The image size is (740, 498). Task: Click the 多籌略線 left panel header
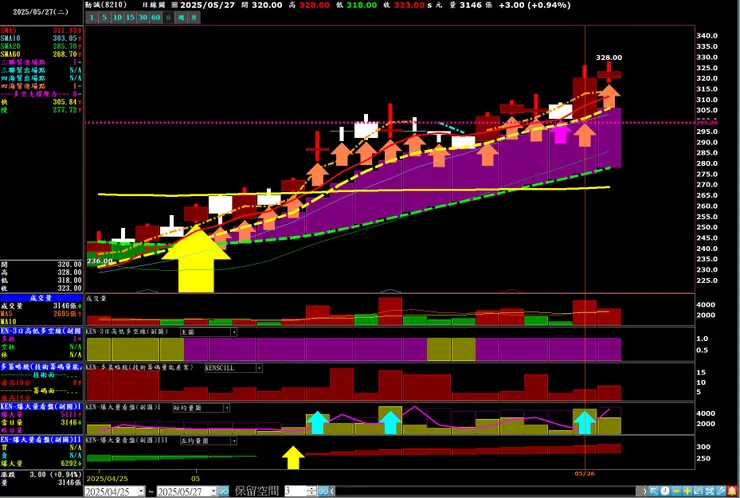pos(41,367)
